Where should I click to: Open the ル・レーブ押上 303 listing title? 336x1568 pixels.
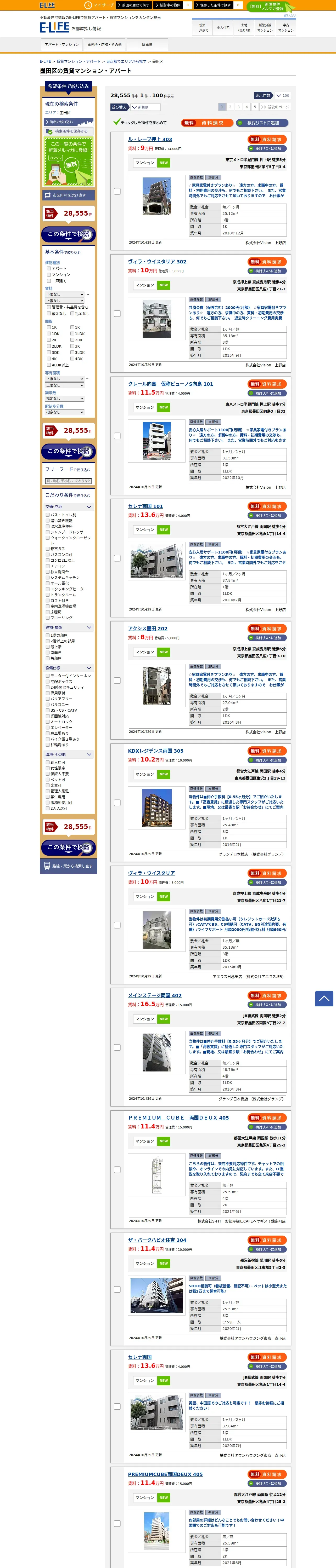point(150,139)
